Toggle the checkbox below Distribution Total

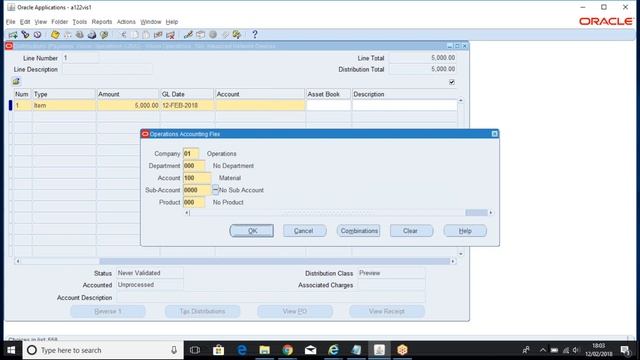tap(452, 82)
